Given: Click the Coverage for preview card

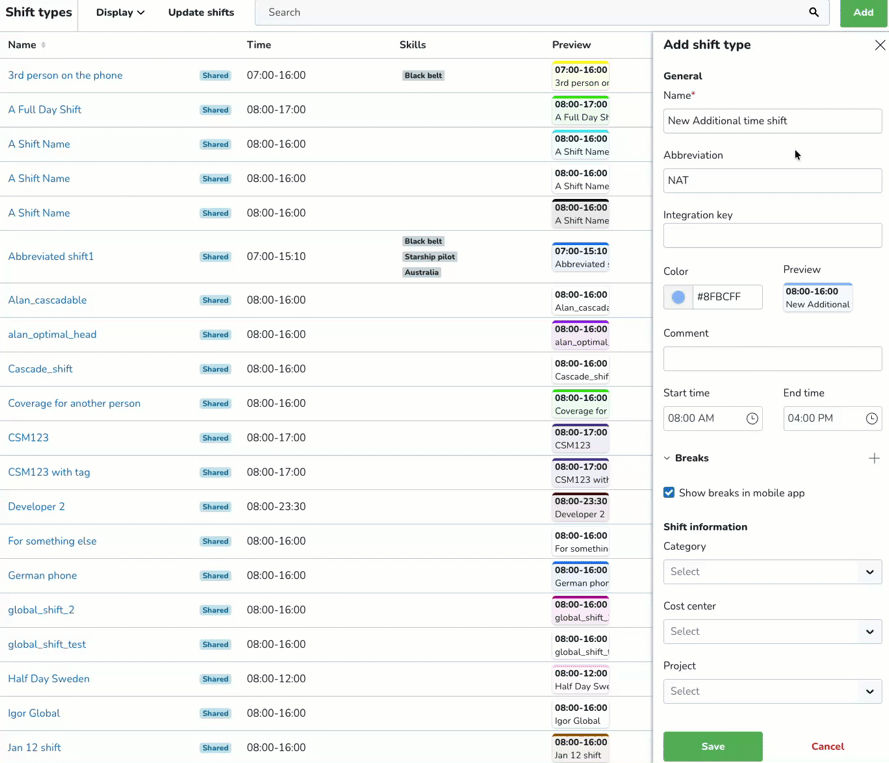Looking at the screenshot, I should pos(581,404).
